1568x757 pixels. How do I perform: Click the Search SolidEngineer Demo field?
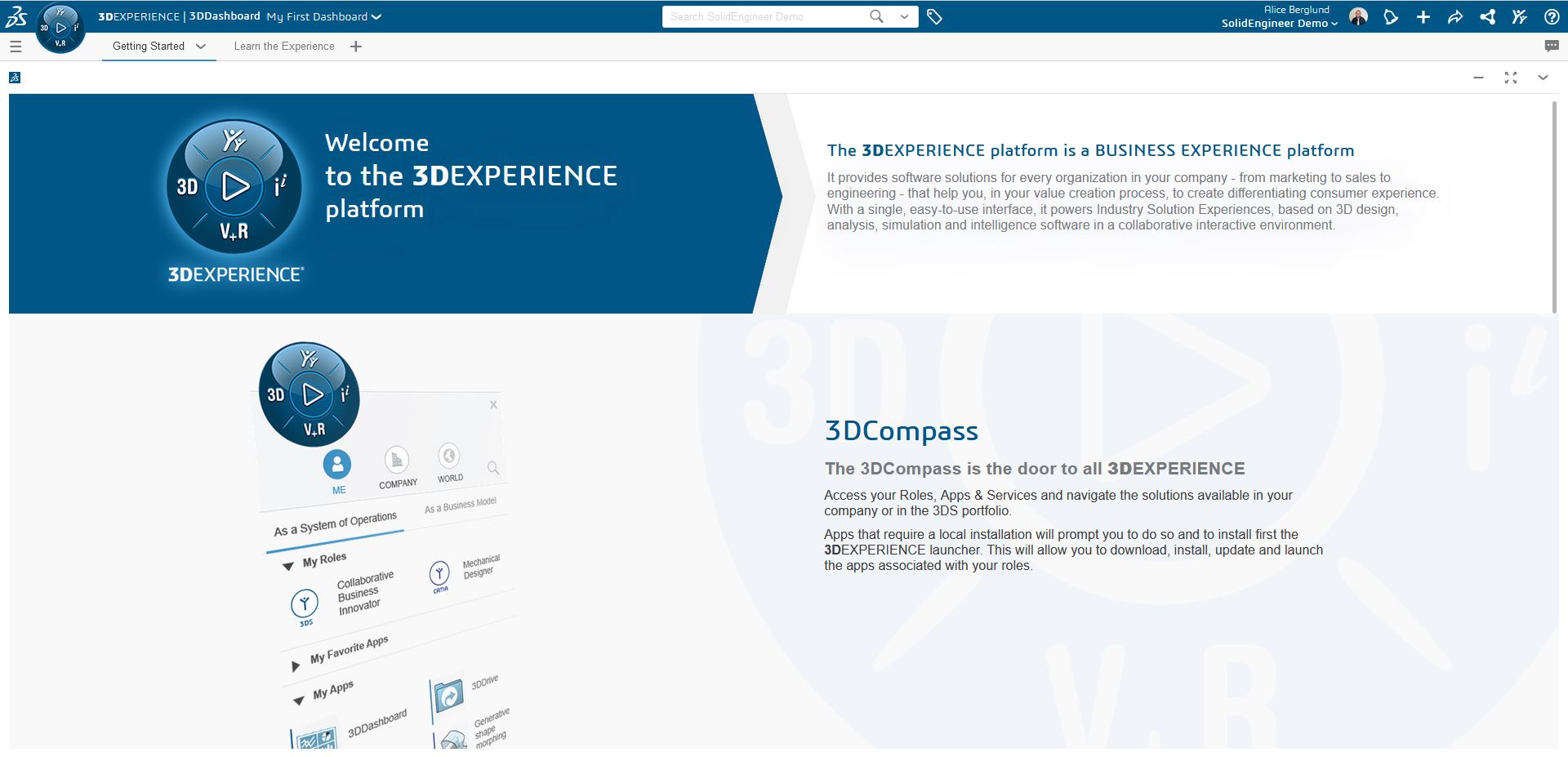(764, 16)
